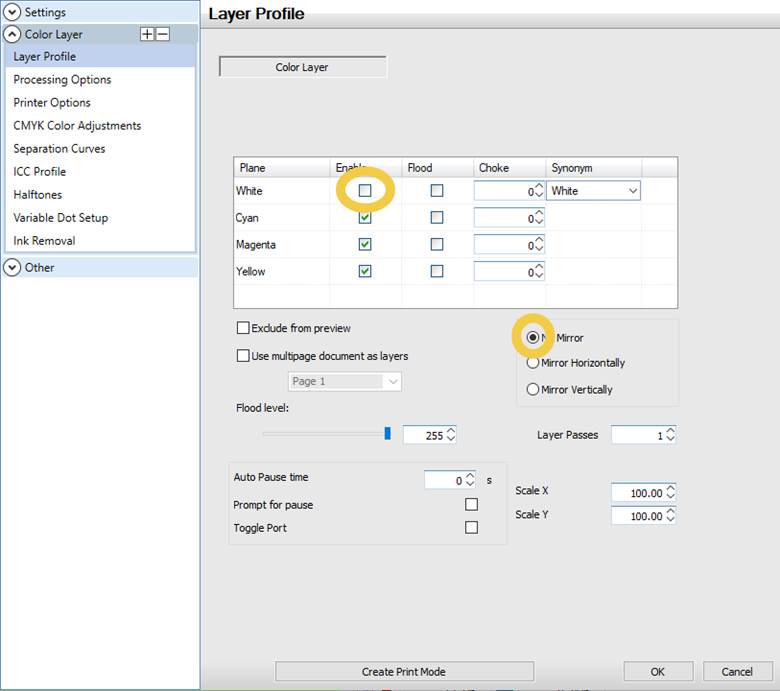
Task: Check the Flood box for Magenta
Action: pos(437,244)
